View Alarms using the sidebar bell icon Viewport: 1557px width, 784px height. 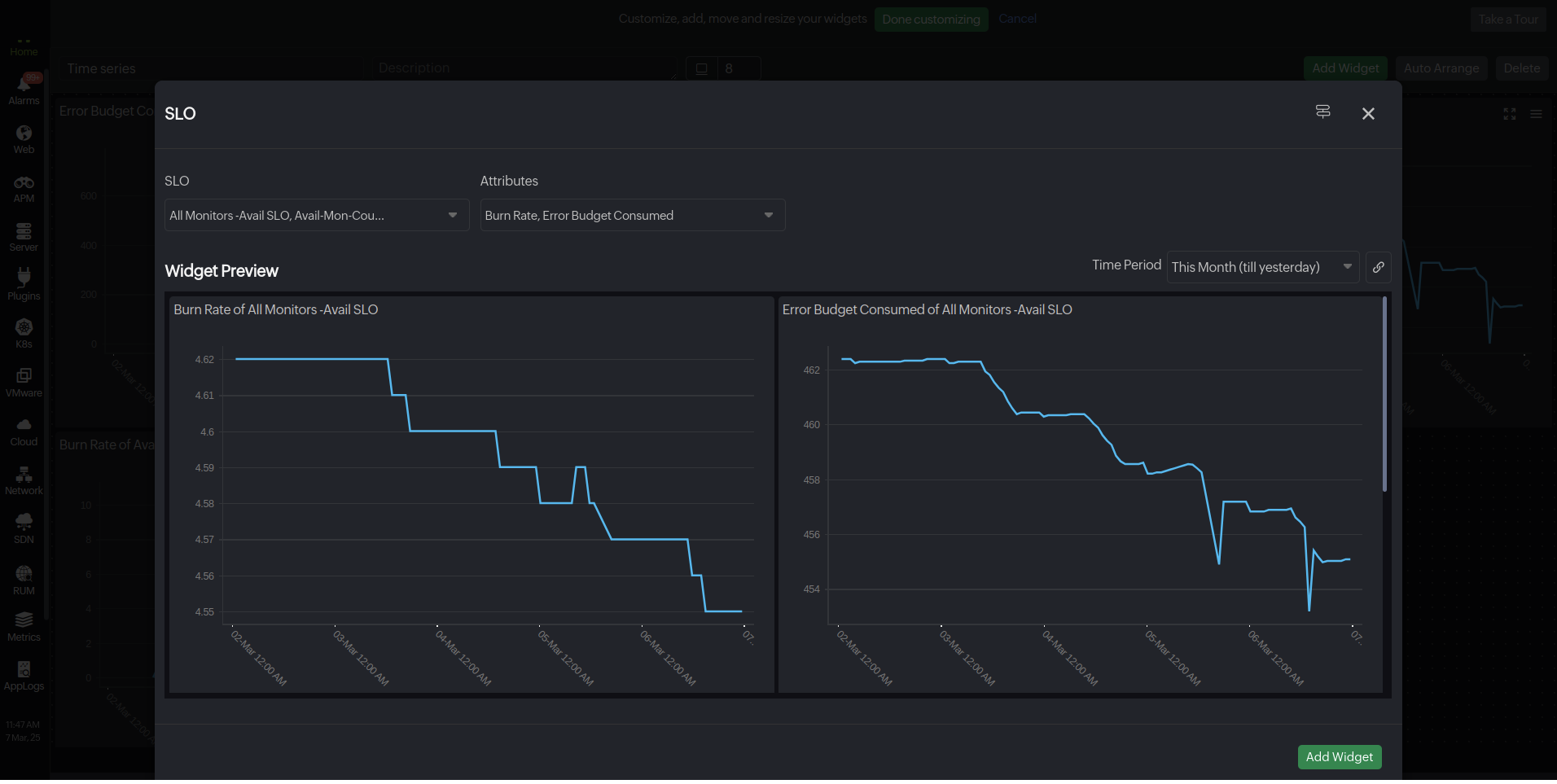click(24, 88)
